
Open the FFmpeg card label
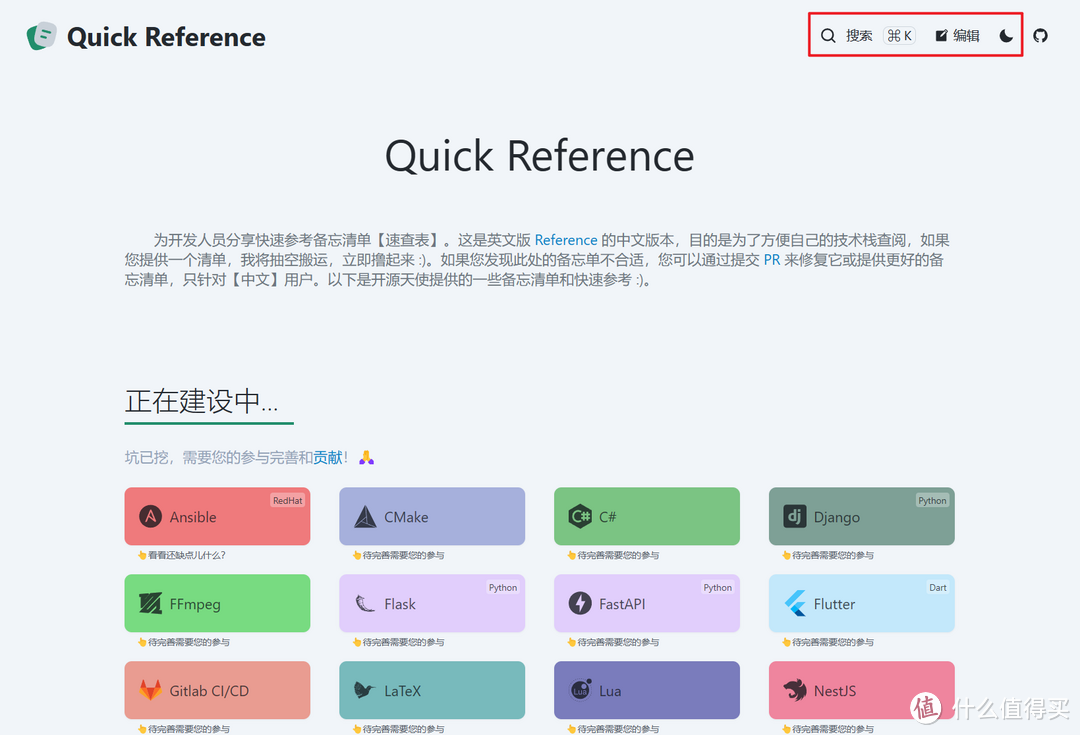195,604
